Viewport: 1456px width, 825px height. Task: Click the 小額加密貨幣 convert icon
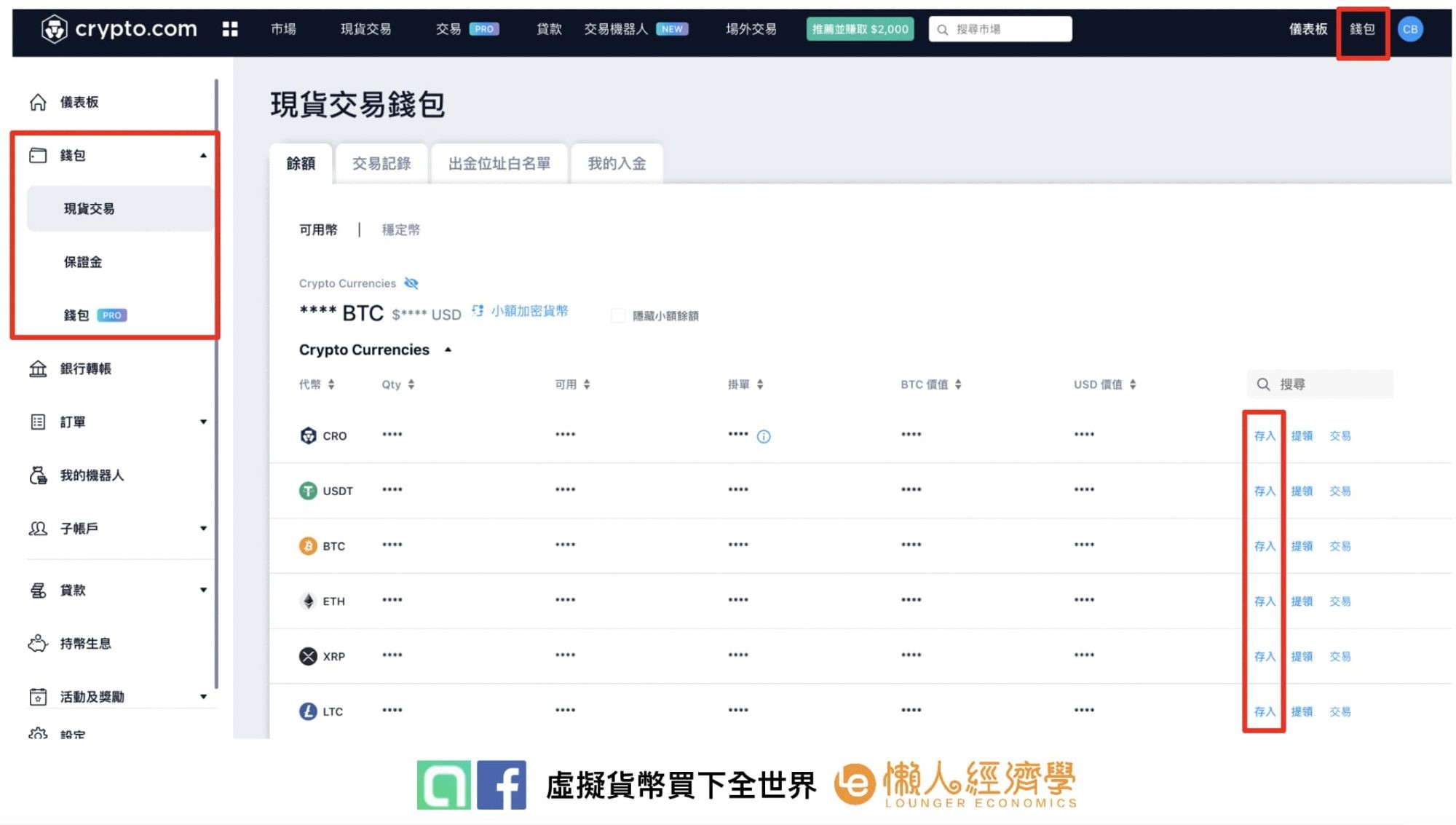478,311
